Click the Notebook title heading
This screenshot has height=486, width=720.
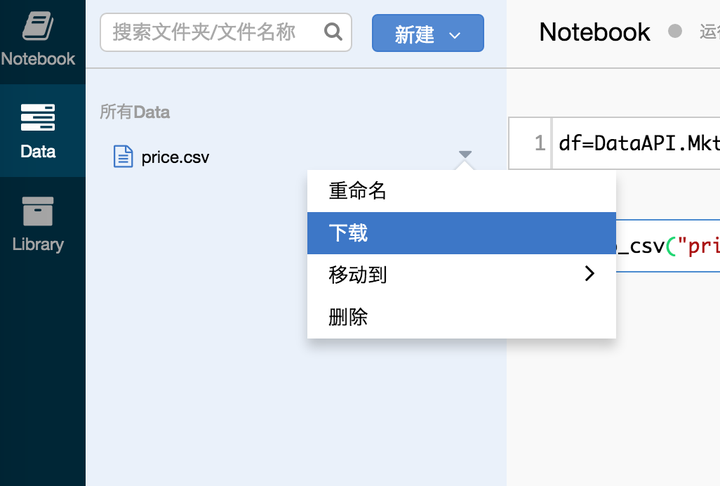click(x=595, y=32)
